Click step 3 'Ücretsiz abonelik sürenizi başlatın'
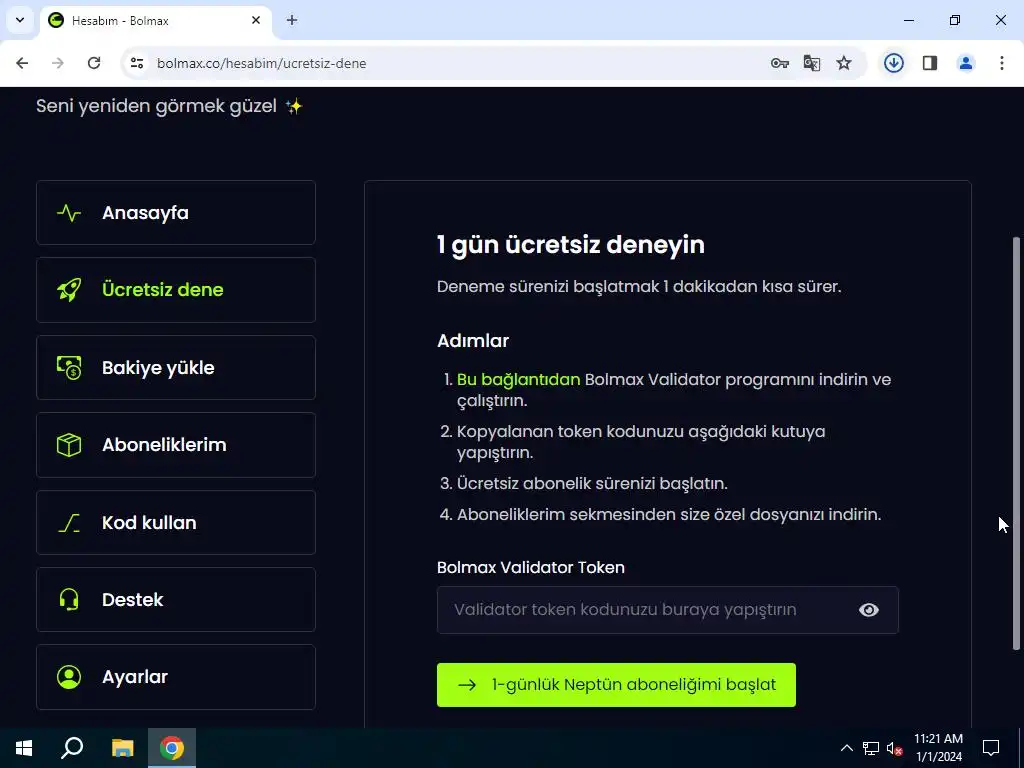The width and height of the screenshot is (1024, 768). click(592, 483)
